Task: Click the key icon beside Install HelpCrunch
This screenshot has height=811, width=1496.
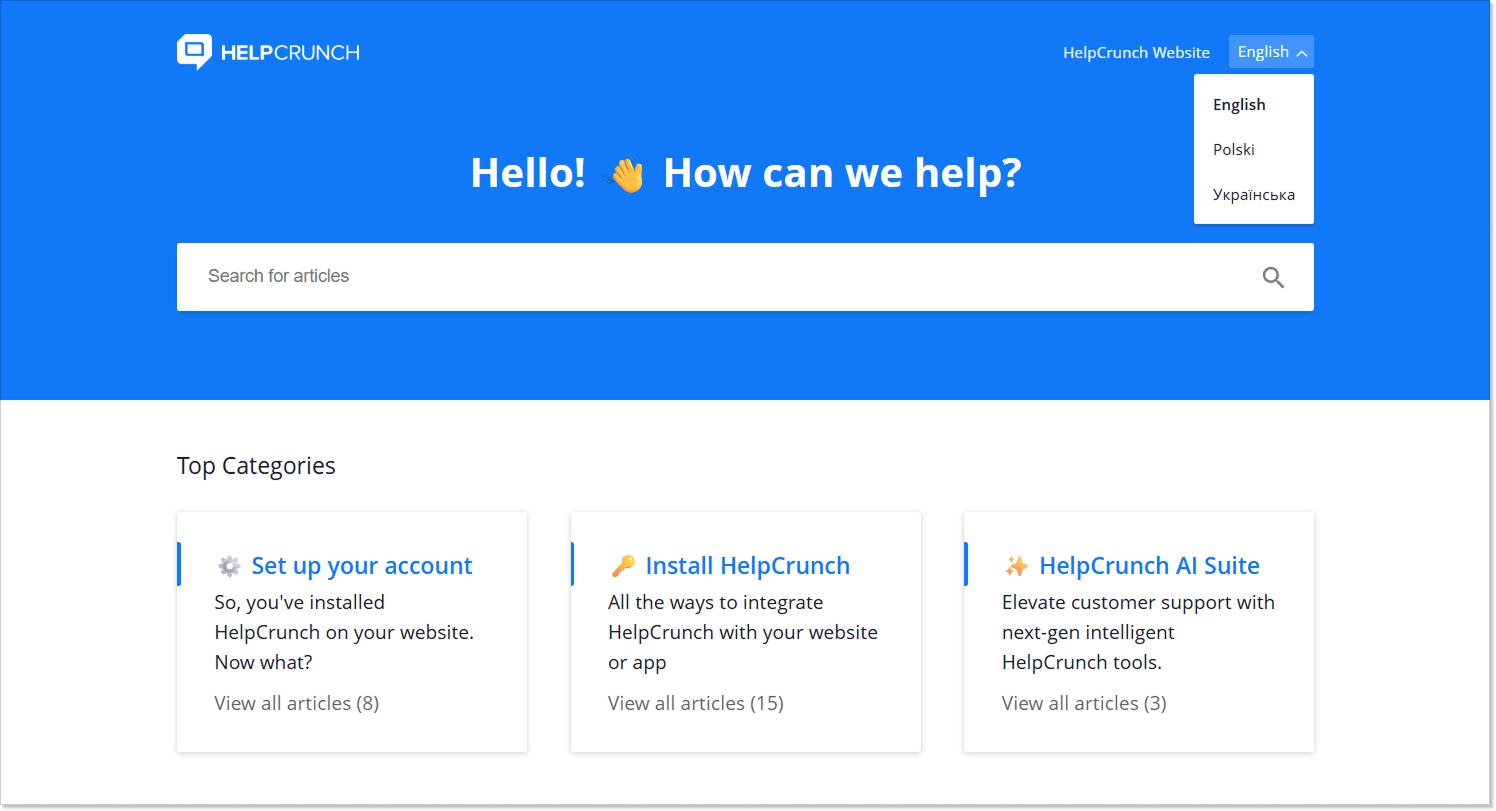Action: 622,565
